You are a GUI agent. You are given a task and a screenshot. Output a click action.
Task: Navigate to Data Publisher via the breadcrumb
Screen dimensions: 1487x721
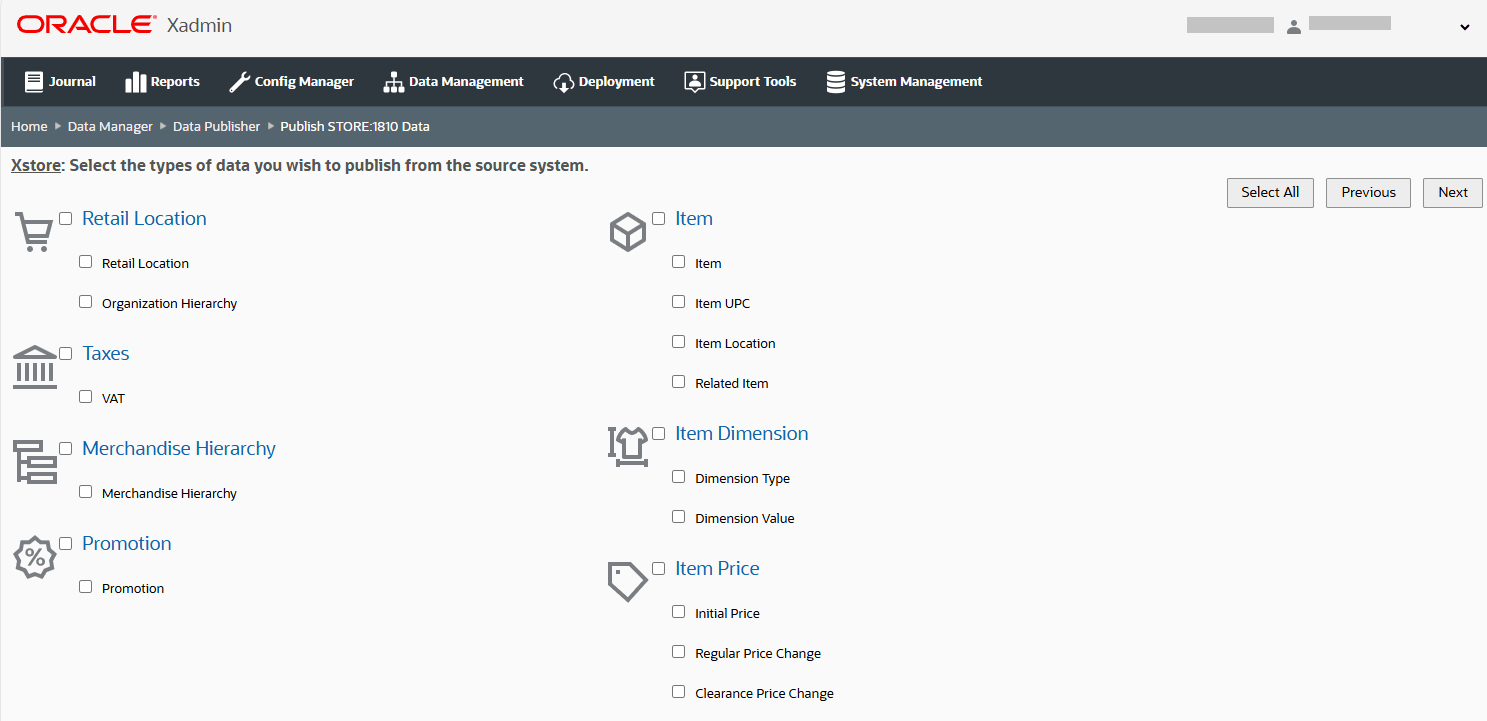[216, 126]
